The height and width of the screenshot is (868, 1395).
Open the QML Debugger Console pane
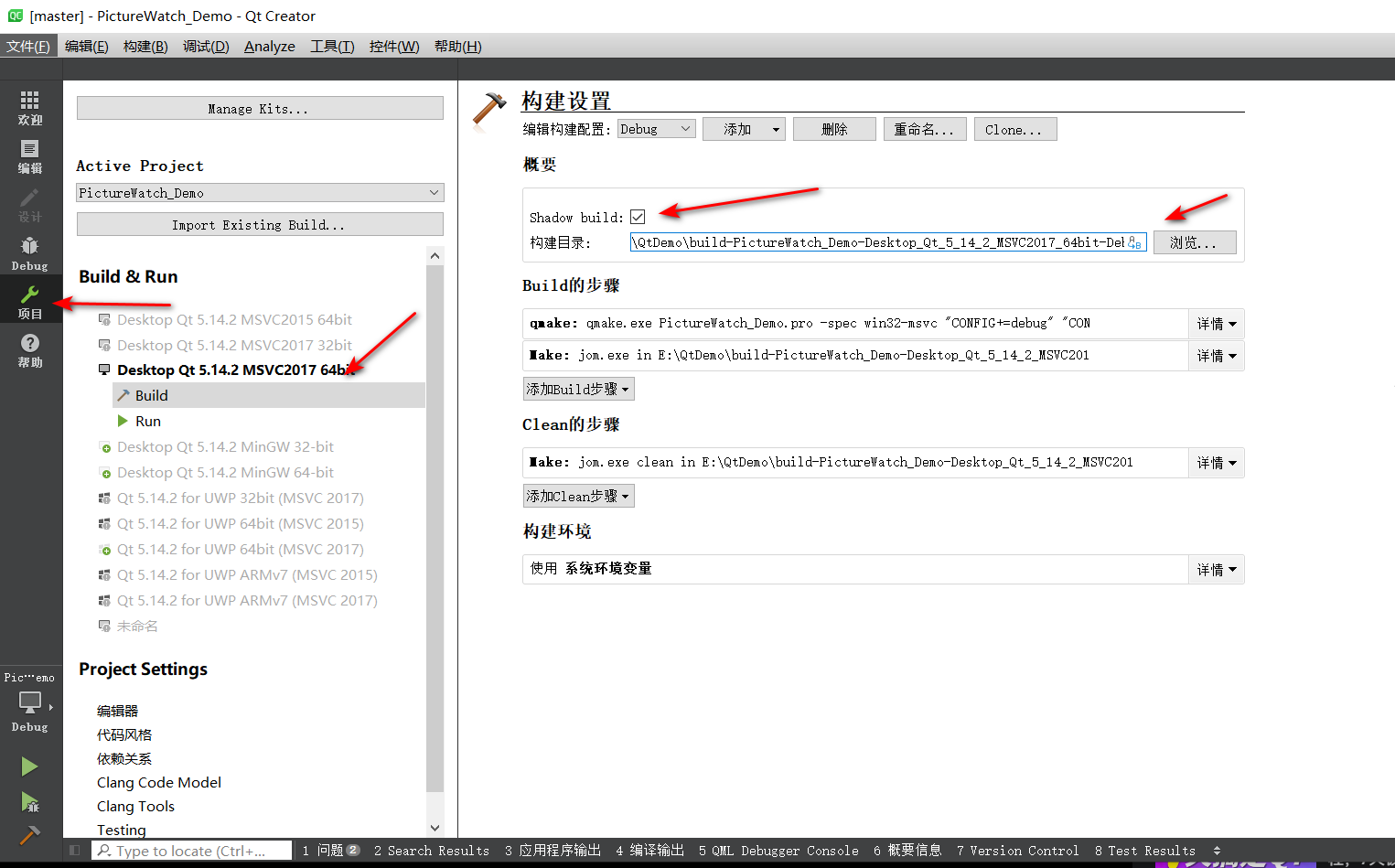pyautogui.click(x=778, y=851)
